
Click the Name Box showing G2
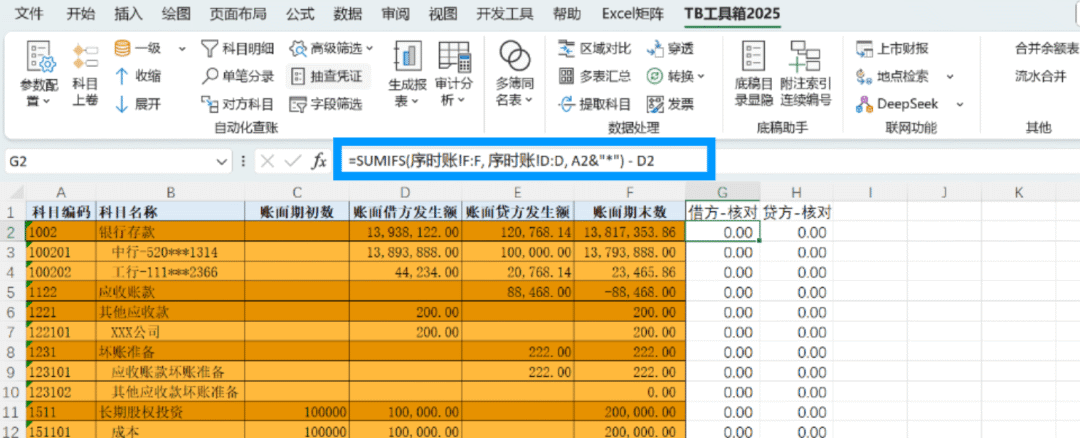(110, 162)
